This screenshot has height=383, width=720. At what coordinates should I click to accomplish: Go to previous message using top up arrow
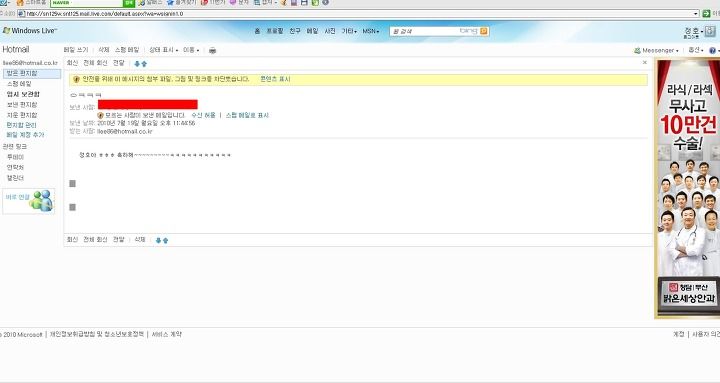[144, 64]
